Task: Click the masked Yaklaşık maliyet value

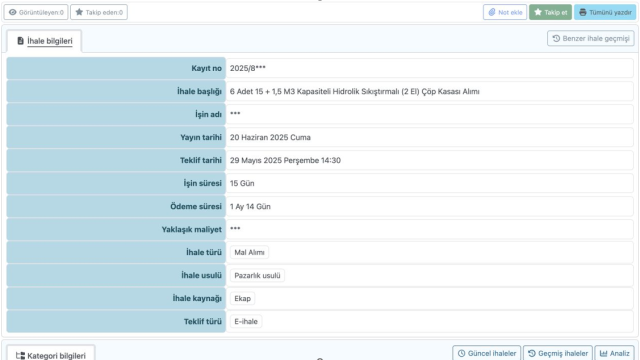Action: (x=235, y=229)
